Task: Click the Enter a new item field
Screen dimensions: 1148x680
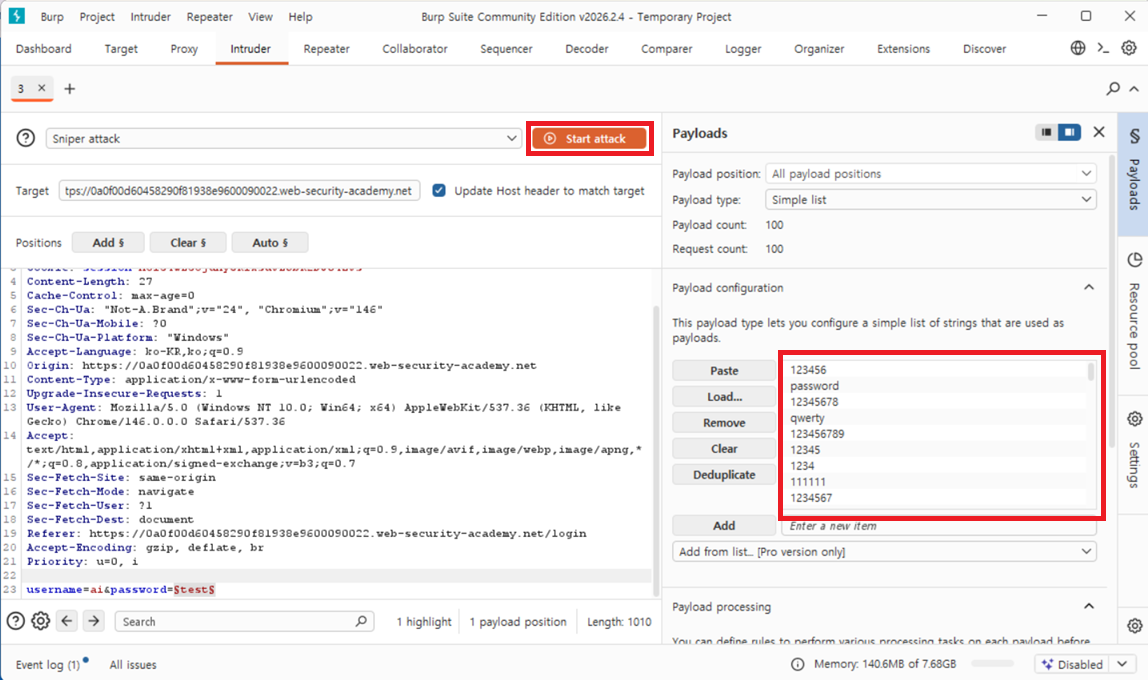Action: (x=939, y=526)
